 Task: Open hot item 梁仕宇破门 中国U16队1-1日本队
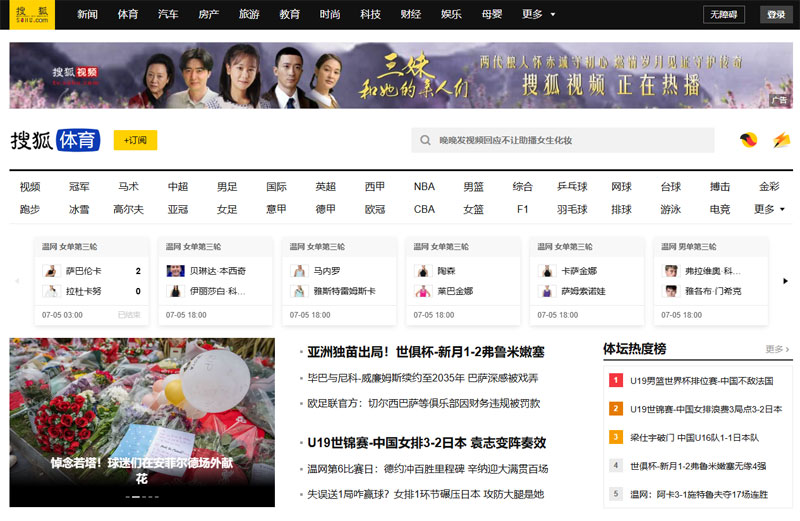(x=694, y=438)
